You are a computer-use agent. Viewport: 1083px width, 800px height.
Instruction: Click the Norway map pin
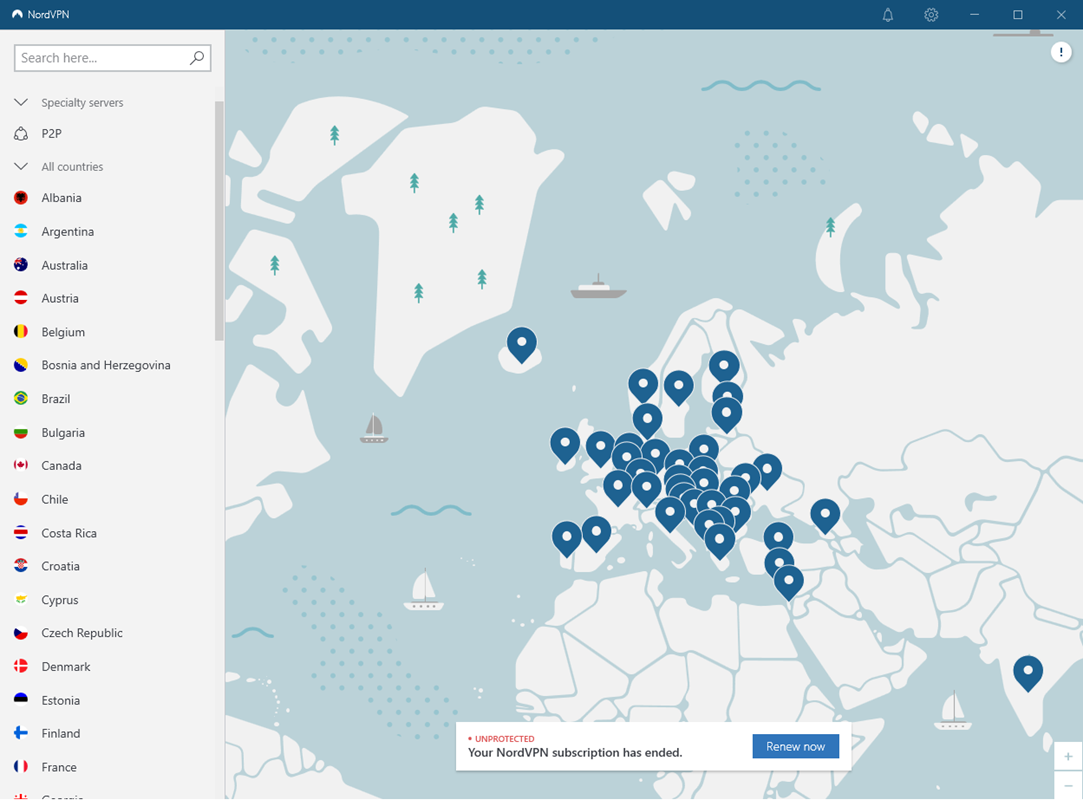tap(643, 384)
